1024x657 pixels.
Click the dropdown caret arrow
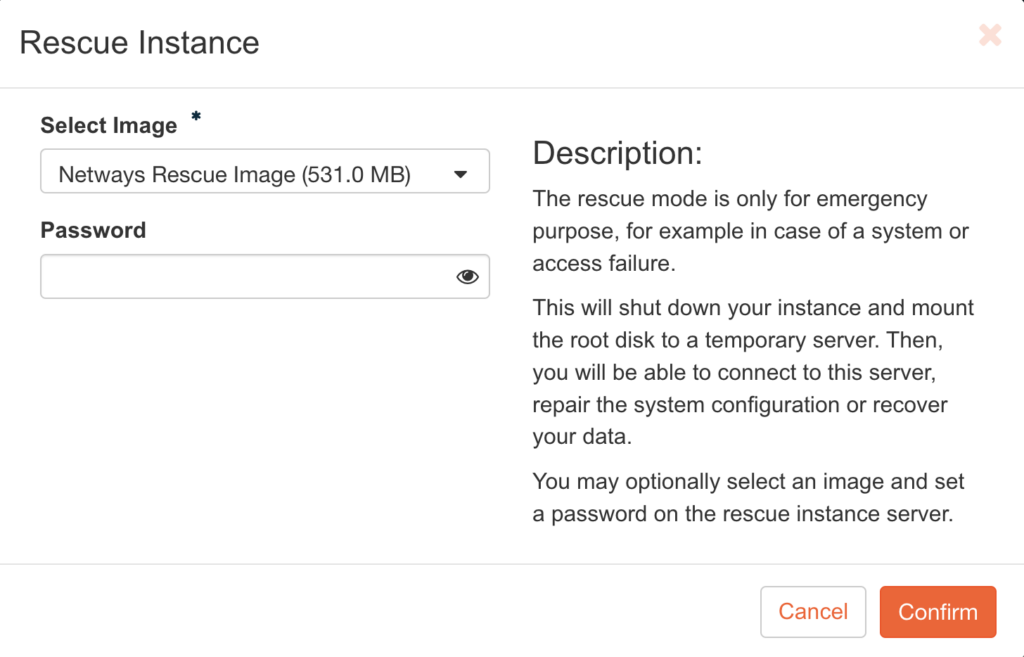[460, 174]
